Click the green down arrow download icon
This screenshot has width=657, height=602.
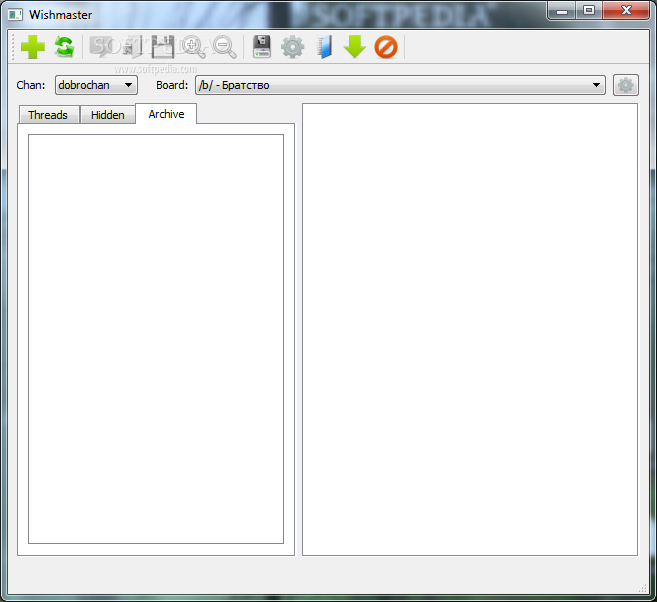tap(354, 47)
